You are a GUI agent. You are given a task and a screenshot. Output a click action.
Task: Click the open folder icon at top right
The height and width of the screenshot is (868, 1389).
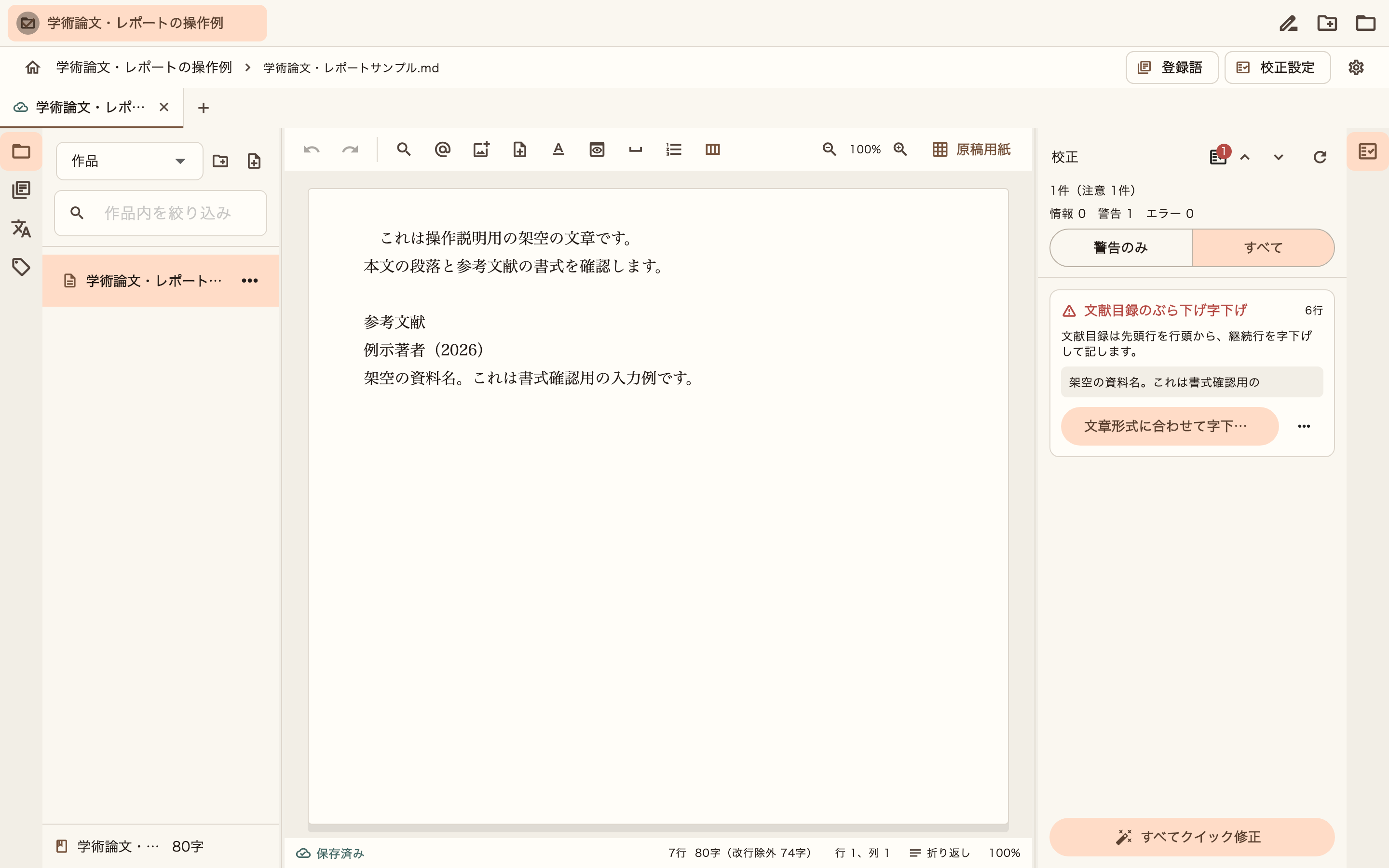tap(1365, 23)
